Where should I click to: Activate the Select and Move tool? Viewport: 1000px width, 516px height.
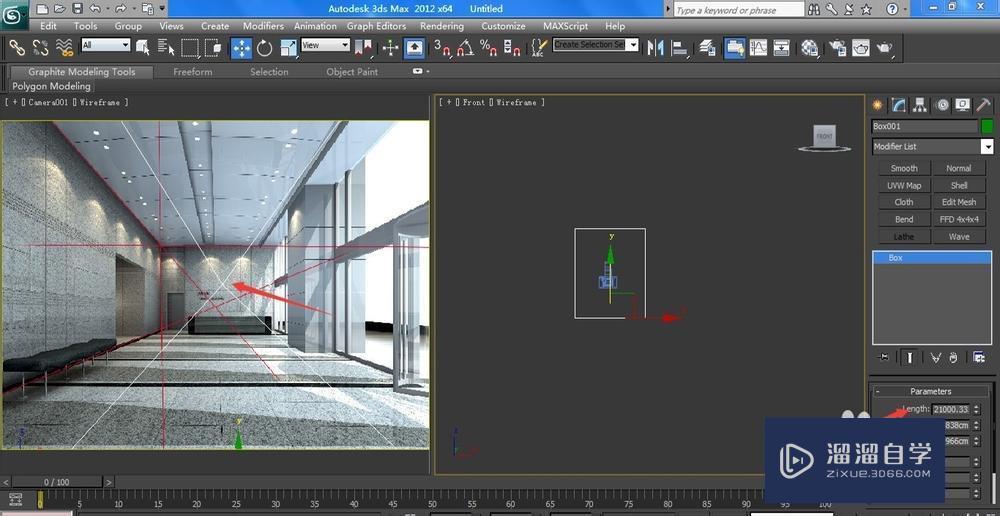241,48
